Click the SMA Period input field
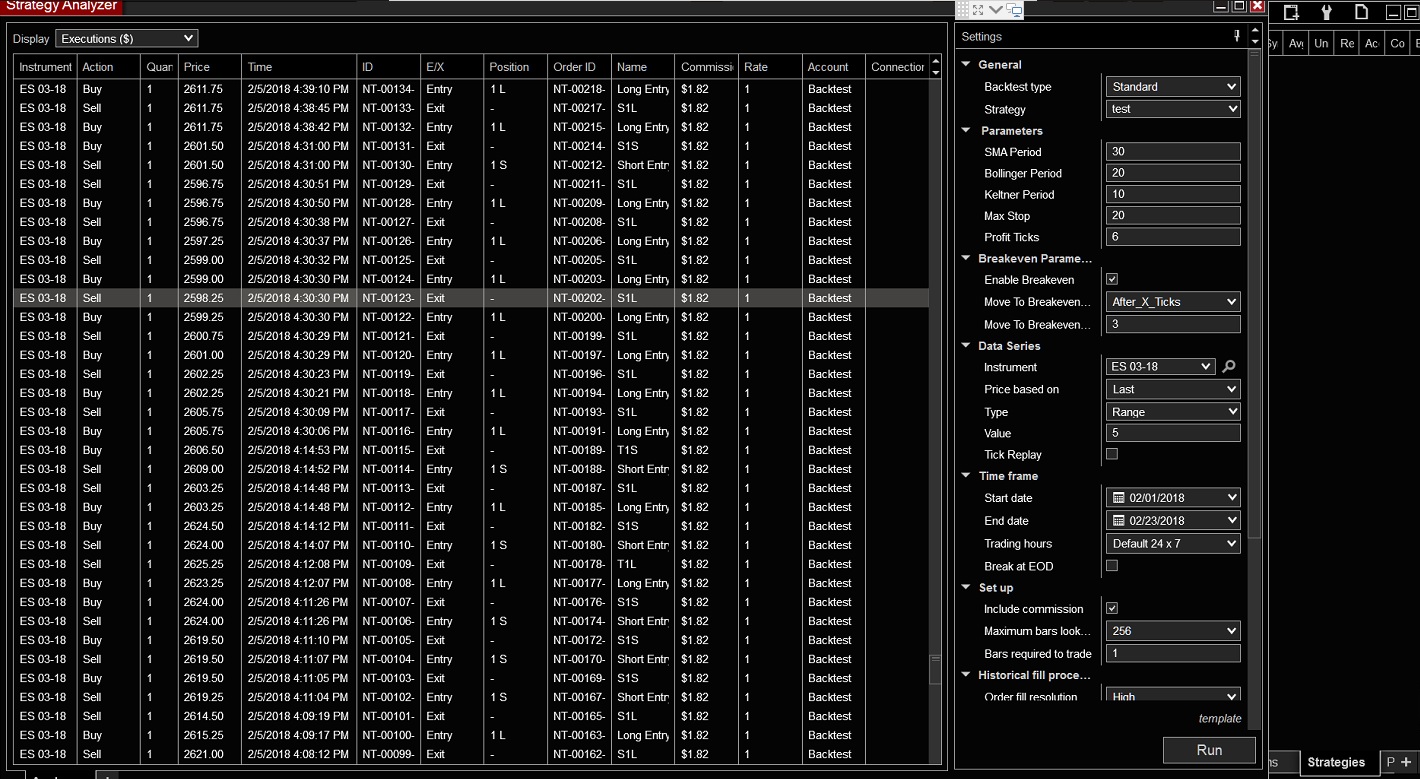The width and height of the screenshot is (1420, 779). click(1173, 152)
